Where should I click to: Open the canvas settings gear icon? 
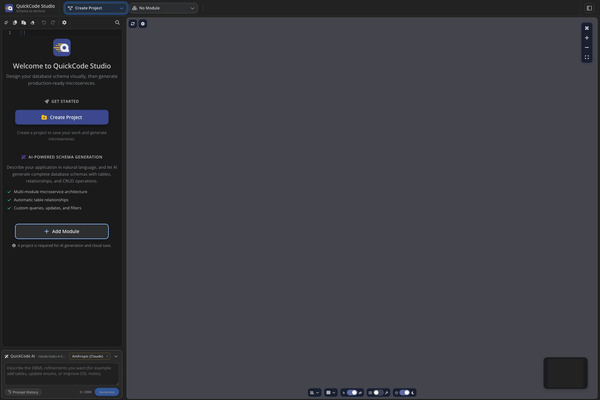(143, 24)
